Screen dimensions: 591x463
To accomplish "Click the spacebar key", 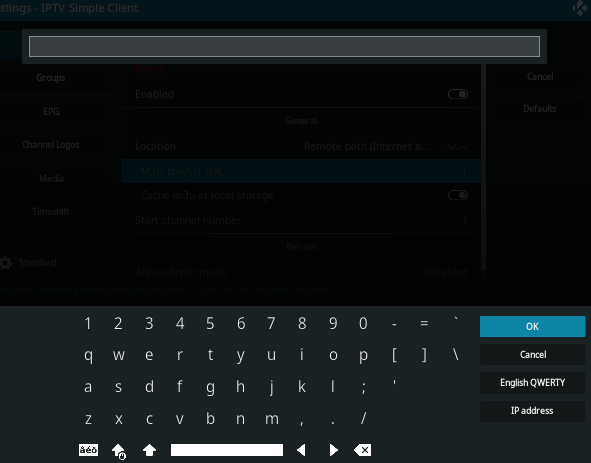I will pos(227,450).
